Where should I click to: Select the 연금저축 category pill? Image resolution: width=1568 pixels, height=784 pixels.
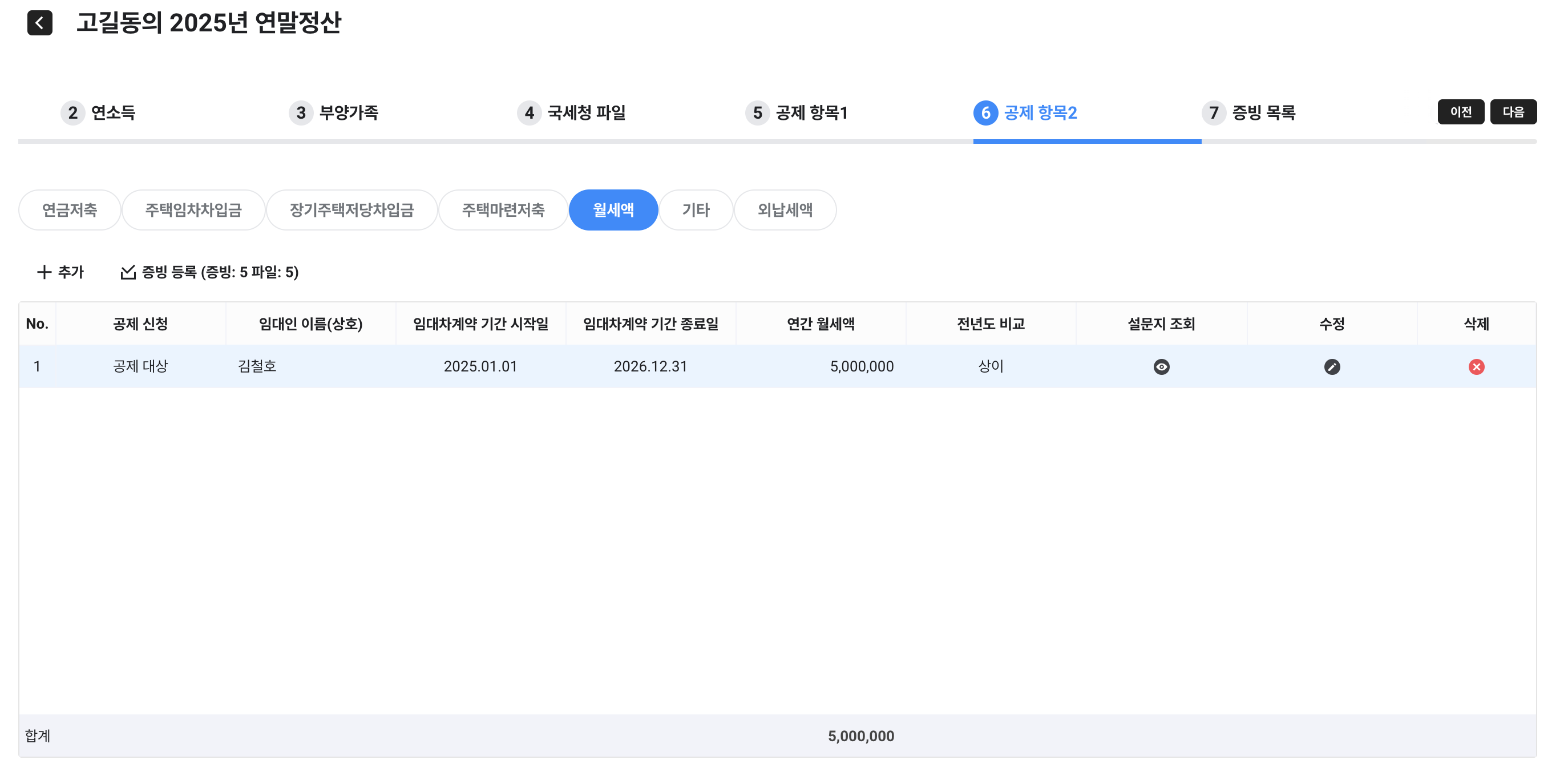pyautogui.click(x=70, y=210)
